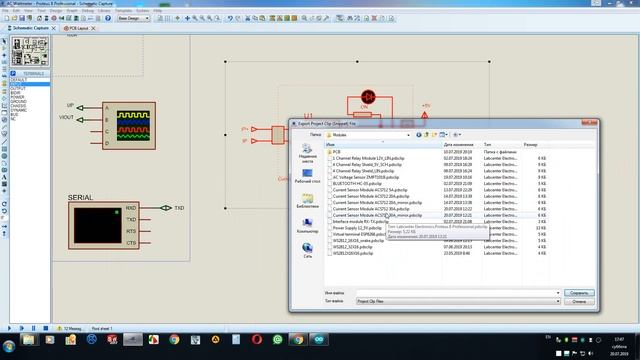The image size is (640, 360).
Task: Open the Library menu in the menu bar
Action: tap(104, 11)
